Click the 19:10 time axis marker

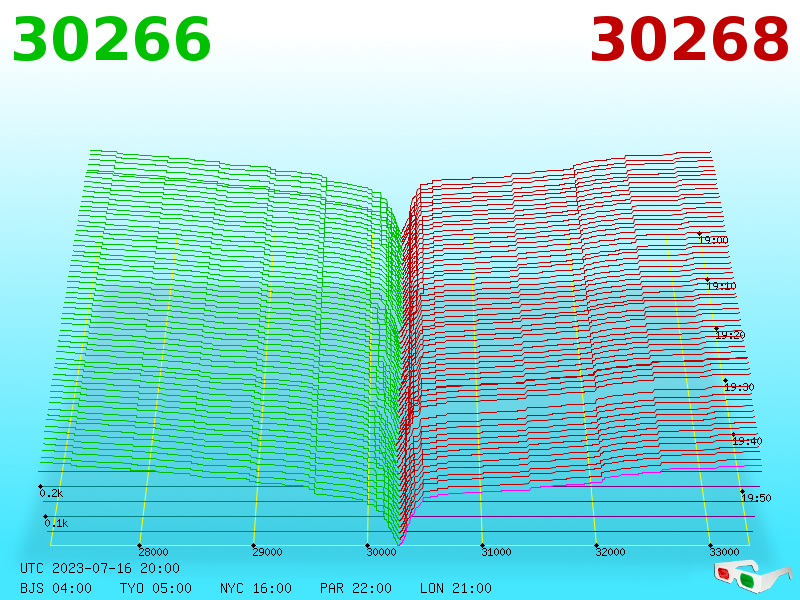pos(721,286)
